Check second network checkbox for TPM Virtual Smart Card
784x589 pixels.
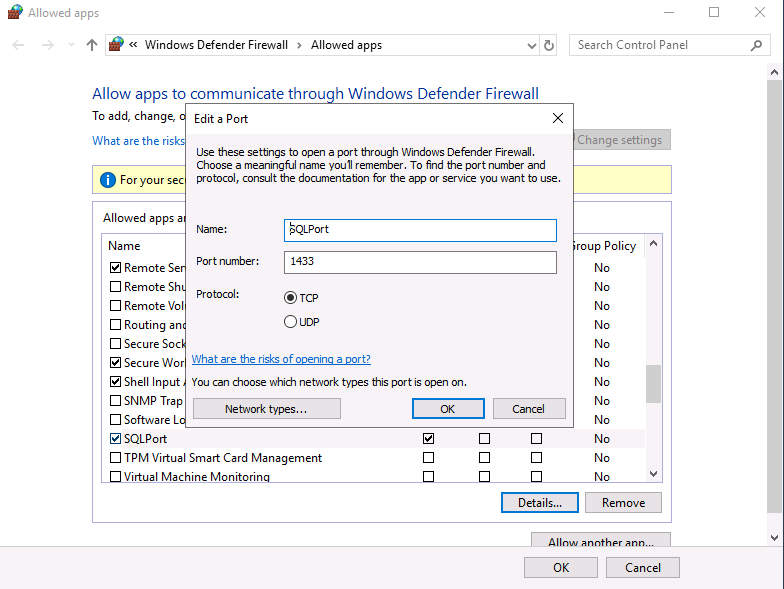[x=484, y=458]
